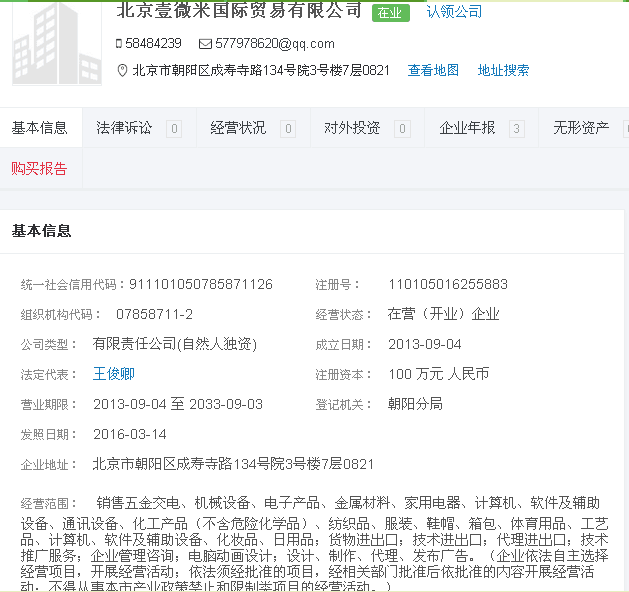The width and height of the screenshot is (629, 592).
Task: Click the company building logo thumbnail
Action: point(56,40)
